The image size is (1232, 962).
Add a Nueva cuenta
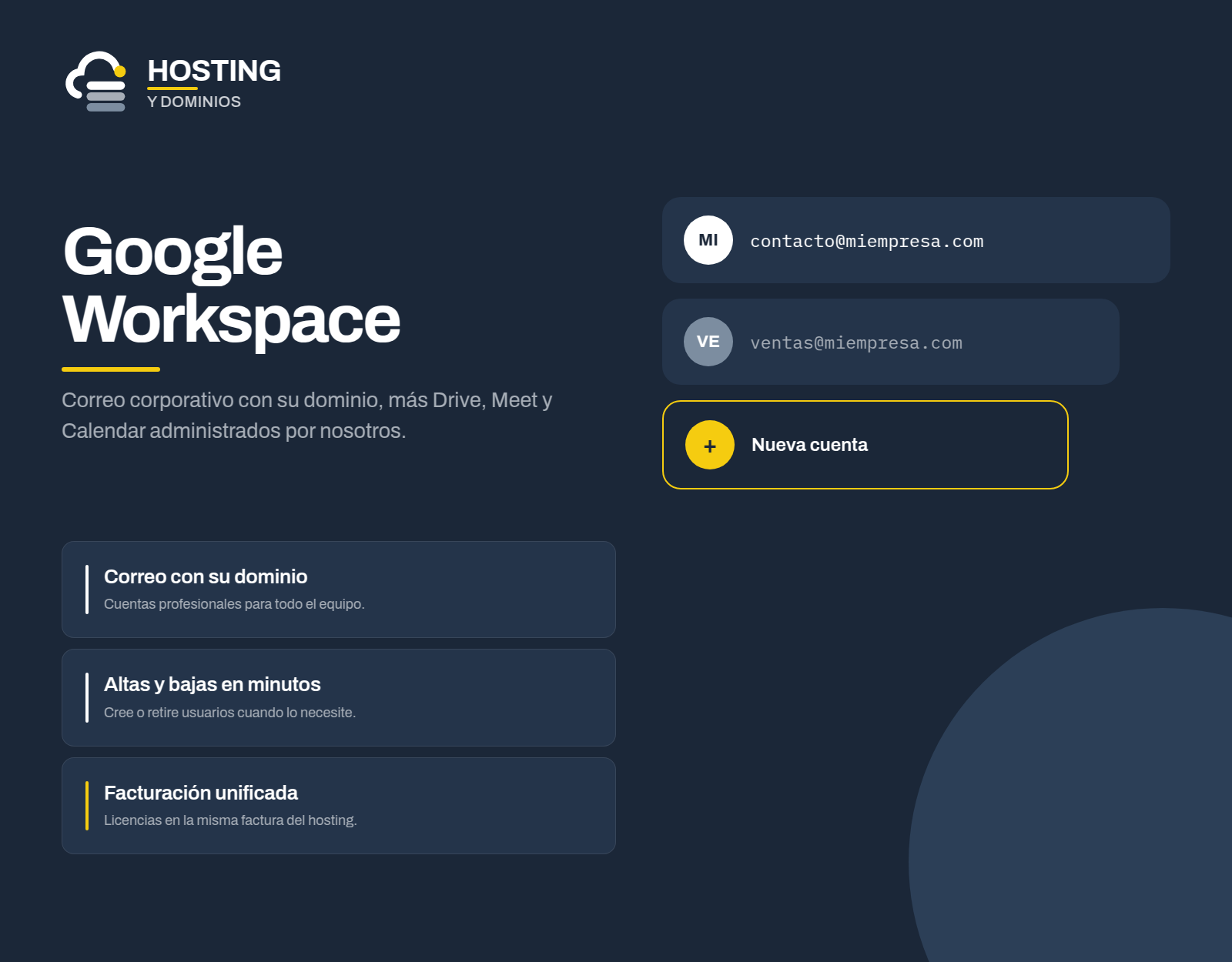click(x=865, y=445)
